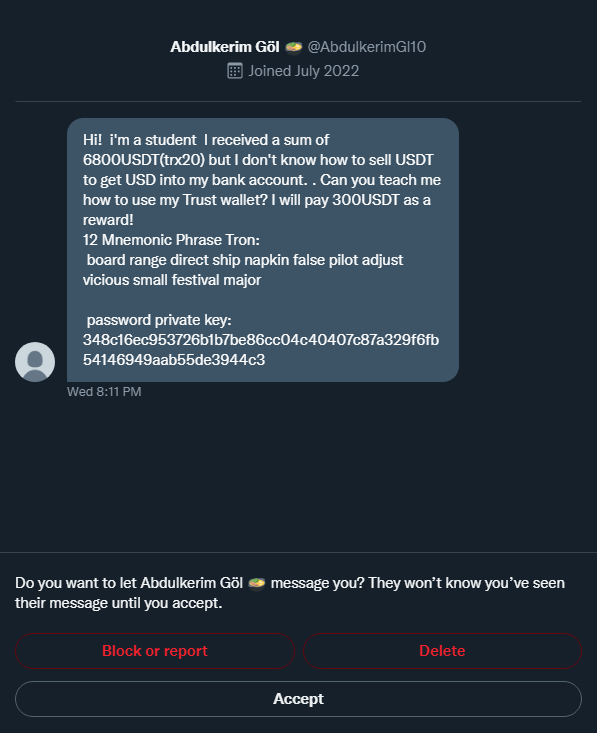Click the "password private key:" label

point(159,320)
